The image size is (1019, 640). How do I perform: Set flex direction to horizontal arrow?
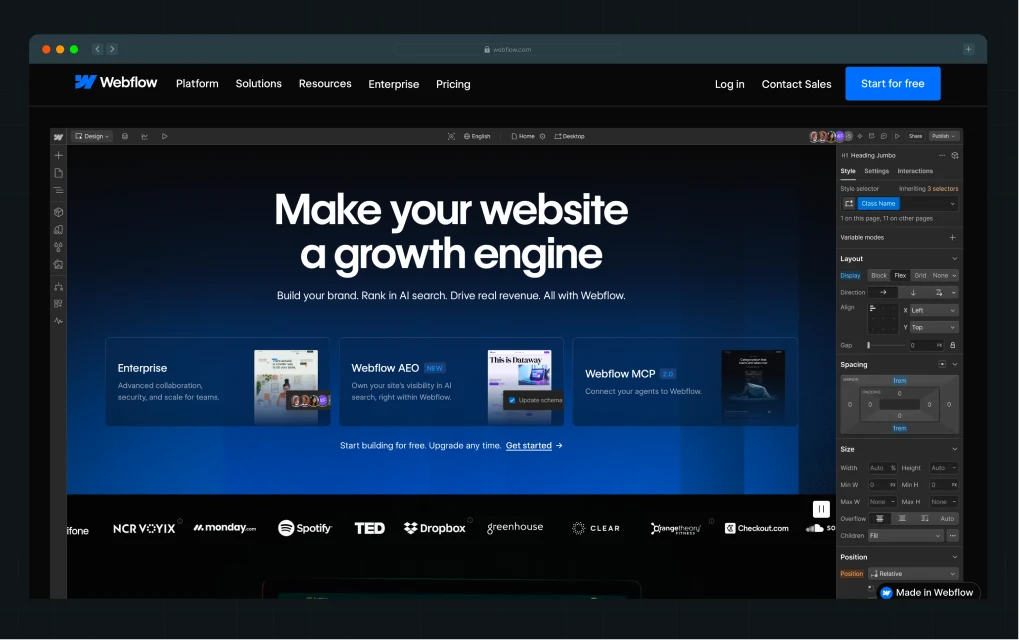[883, 292]
